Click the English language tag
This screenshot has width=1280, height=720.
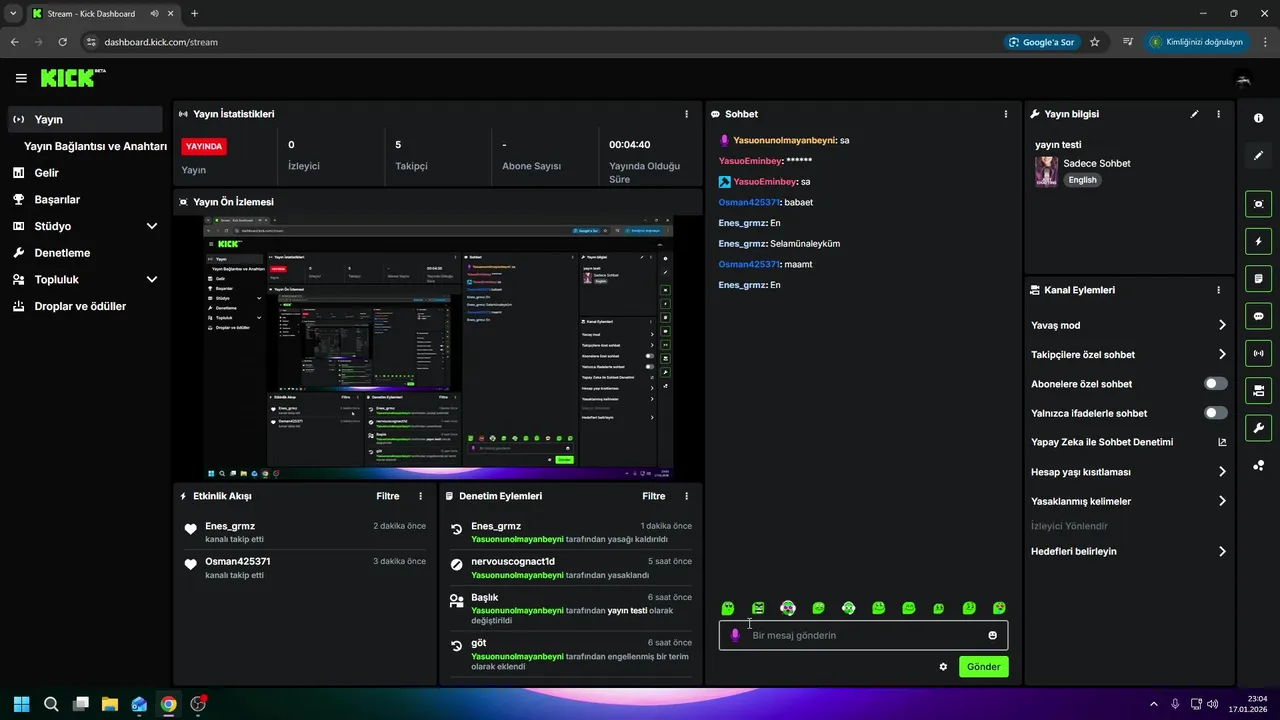click(x=1082, y=180)
